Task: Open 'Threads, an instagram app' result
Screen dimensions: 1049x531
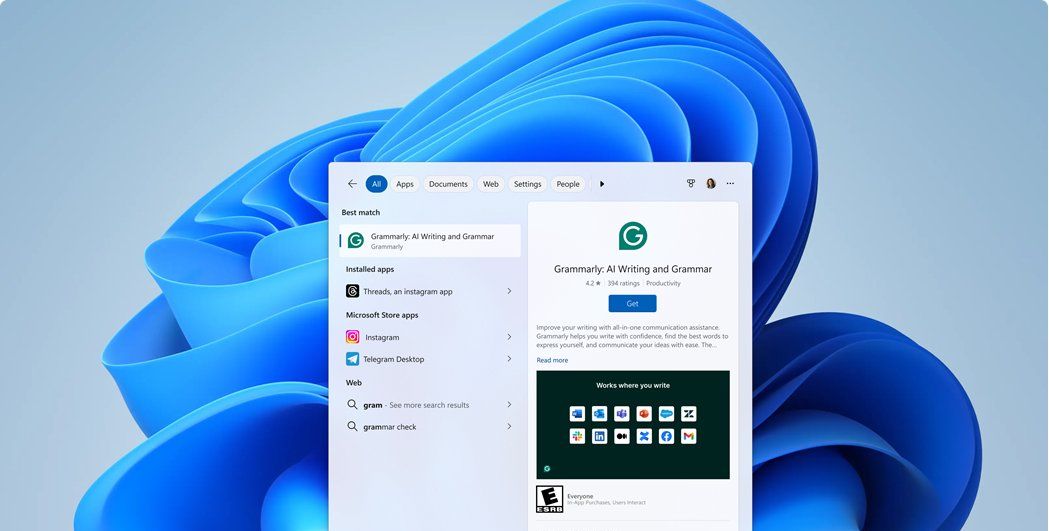Action: tap(430, 291)
